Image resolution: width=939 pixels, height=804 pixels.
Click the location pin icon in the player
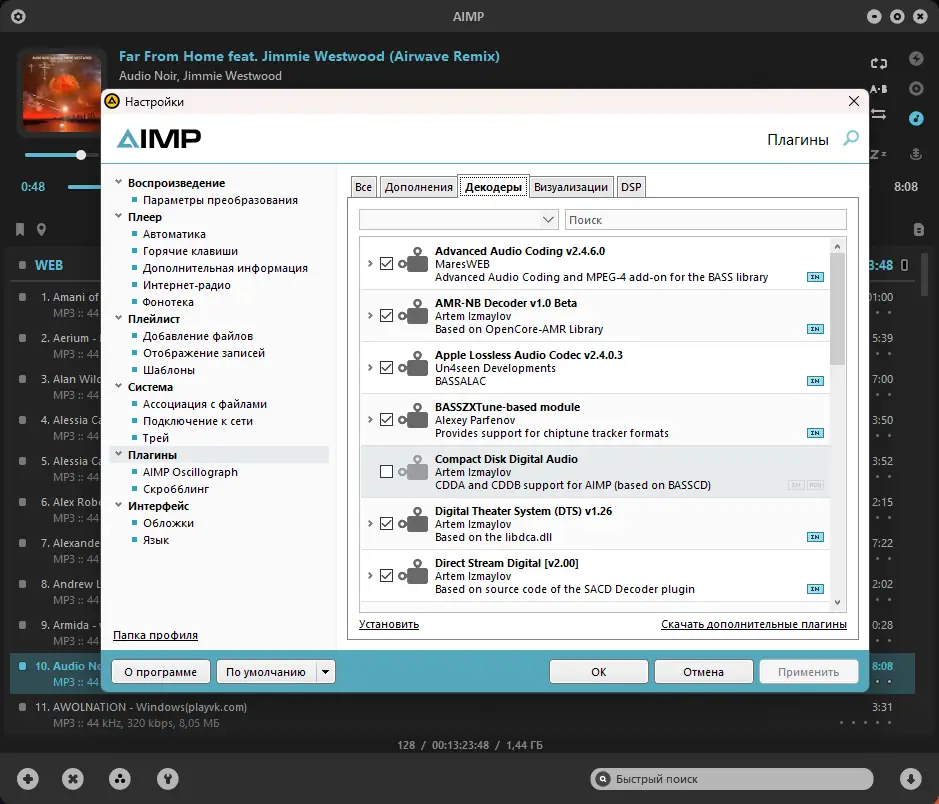[41, 229]
